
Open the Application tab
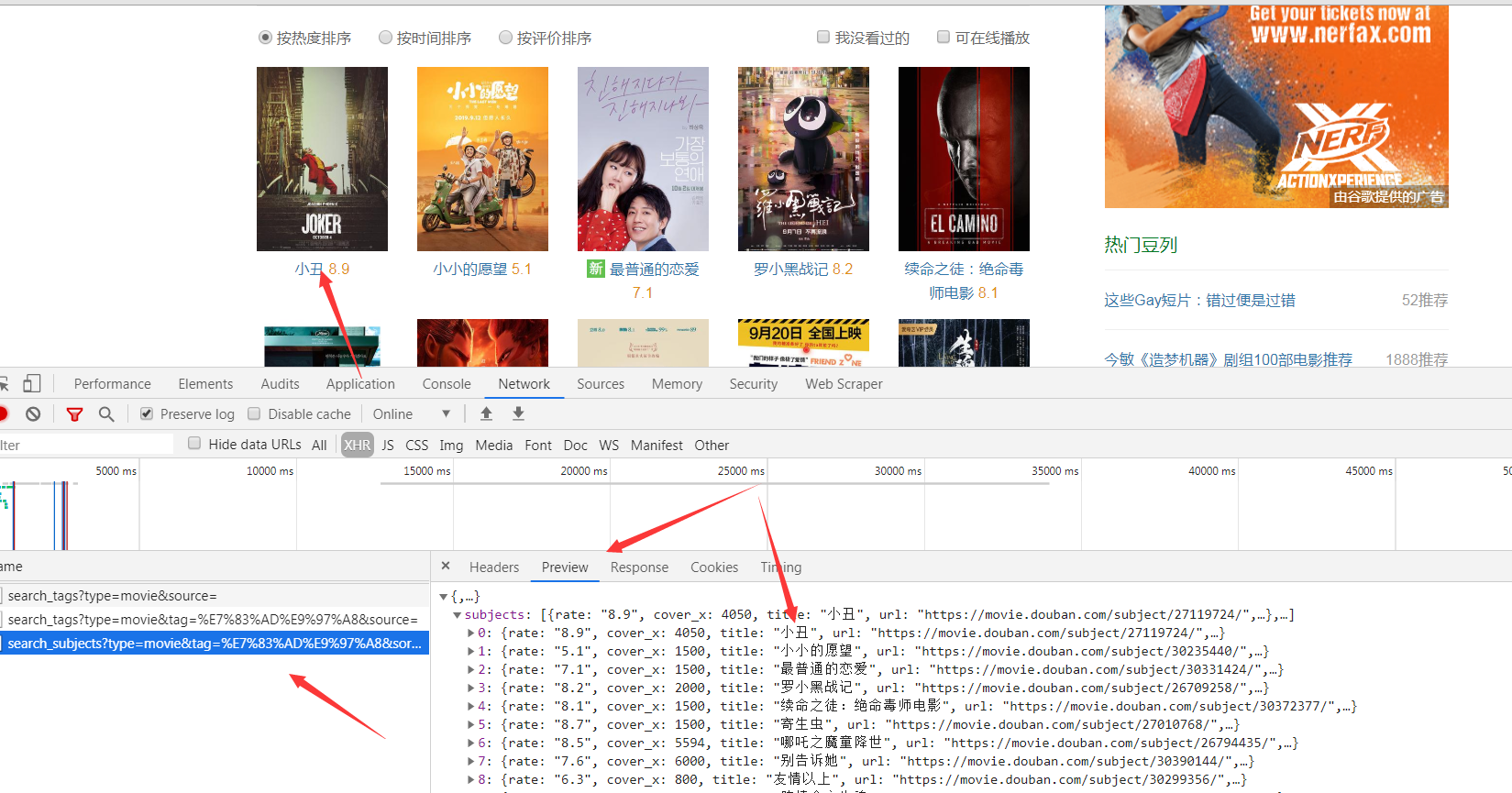(x=360, y=384)
